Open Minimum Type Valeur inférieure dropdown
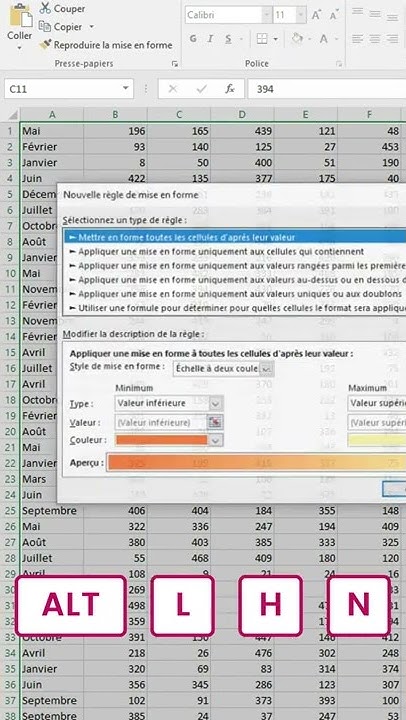This screenshot has height=720, width=406. click(x=216, y=404)
